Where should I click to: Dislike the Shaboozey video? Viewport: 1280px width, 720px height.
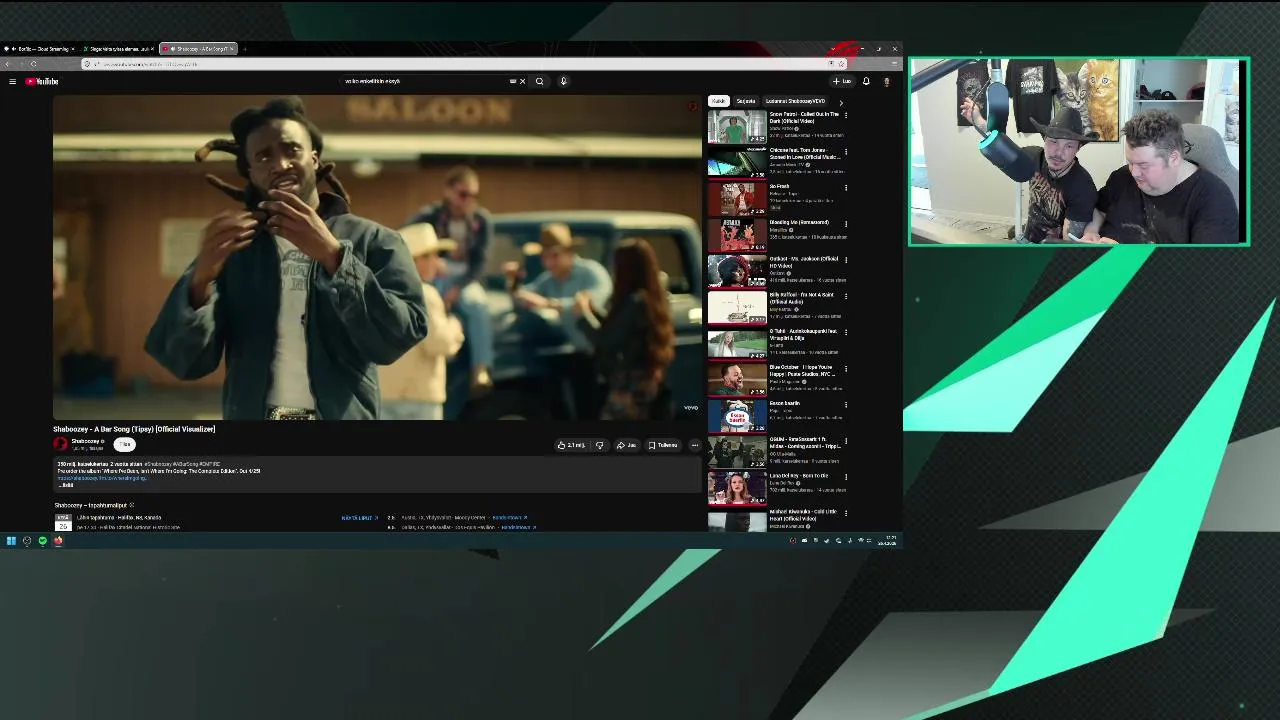599,445
